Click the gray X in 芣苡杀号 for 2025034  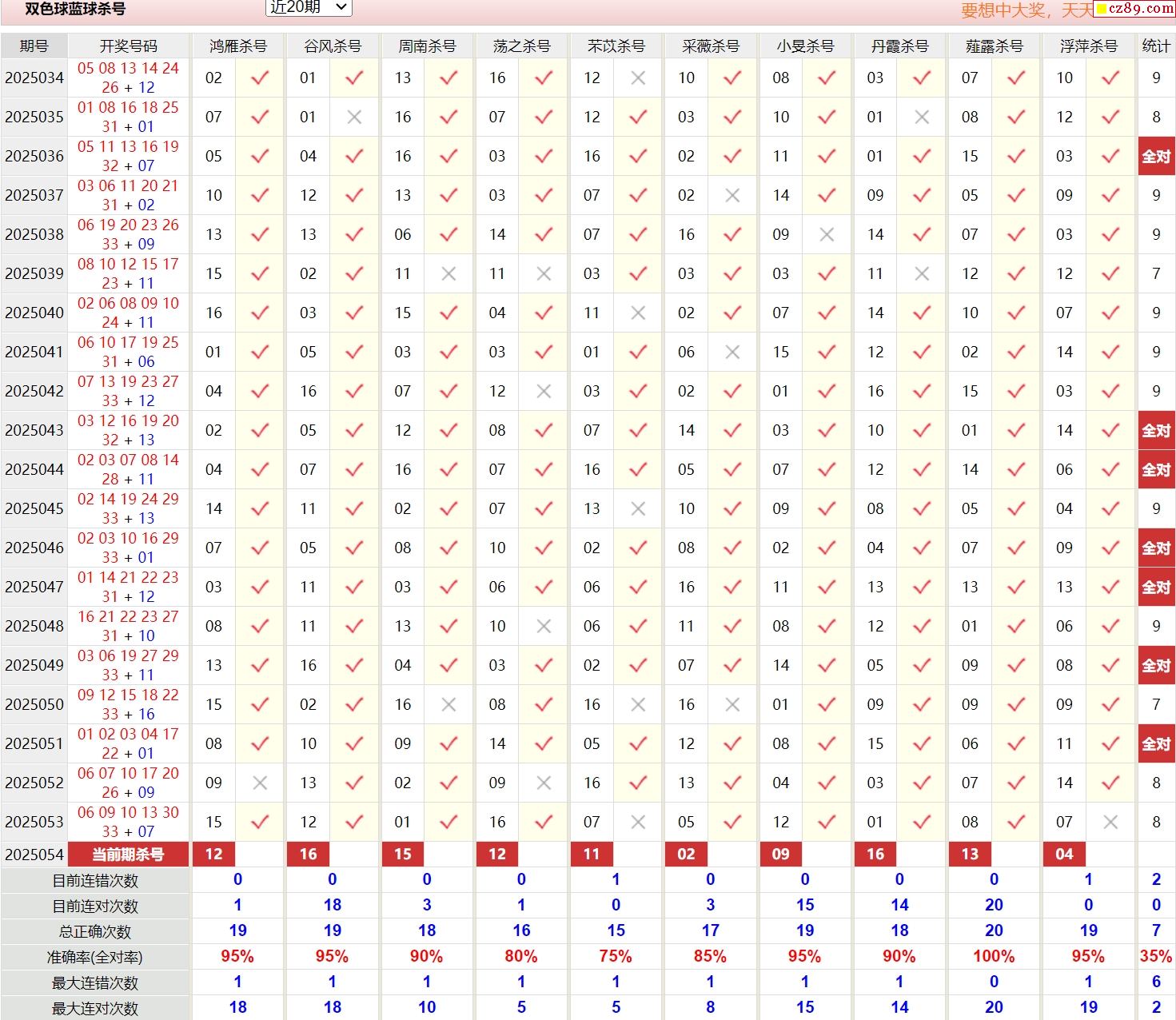(x=638, y=78)
